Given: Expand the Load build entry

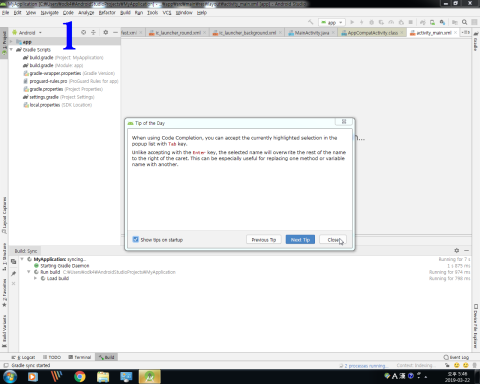Looking at the screenshot, I should pos(35,278).
